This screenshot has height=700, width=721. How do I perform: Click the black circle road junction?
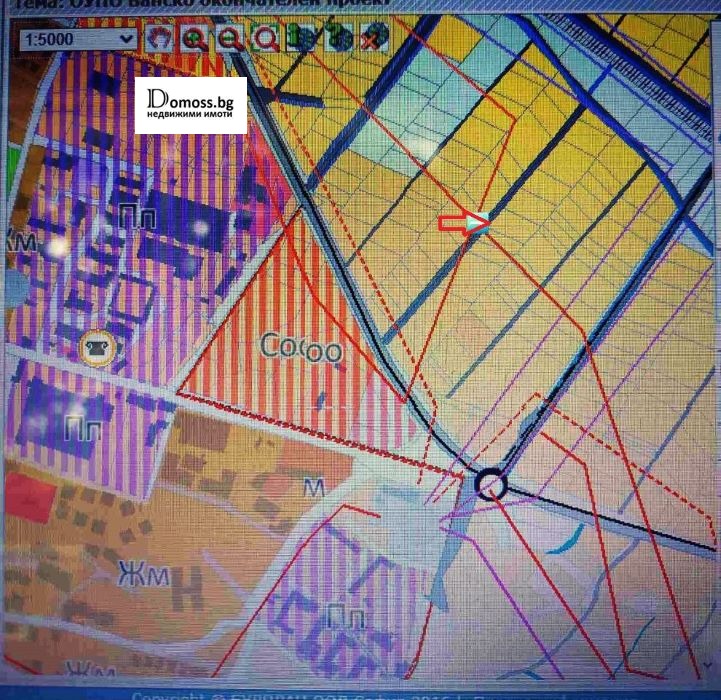pyautogui.click(x=491, y=486)
